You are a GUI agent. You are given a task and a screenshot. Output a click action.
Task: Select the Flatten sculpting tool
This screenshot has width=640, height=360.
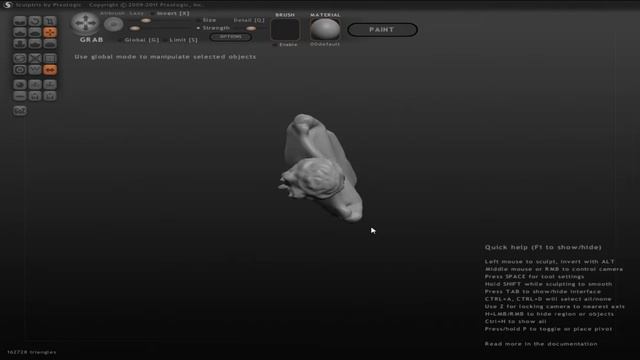pos(35,32)
